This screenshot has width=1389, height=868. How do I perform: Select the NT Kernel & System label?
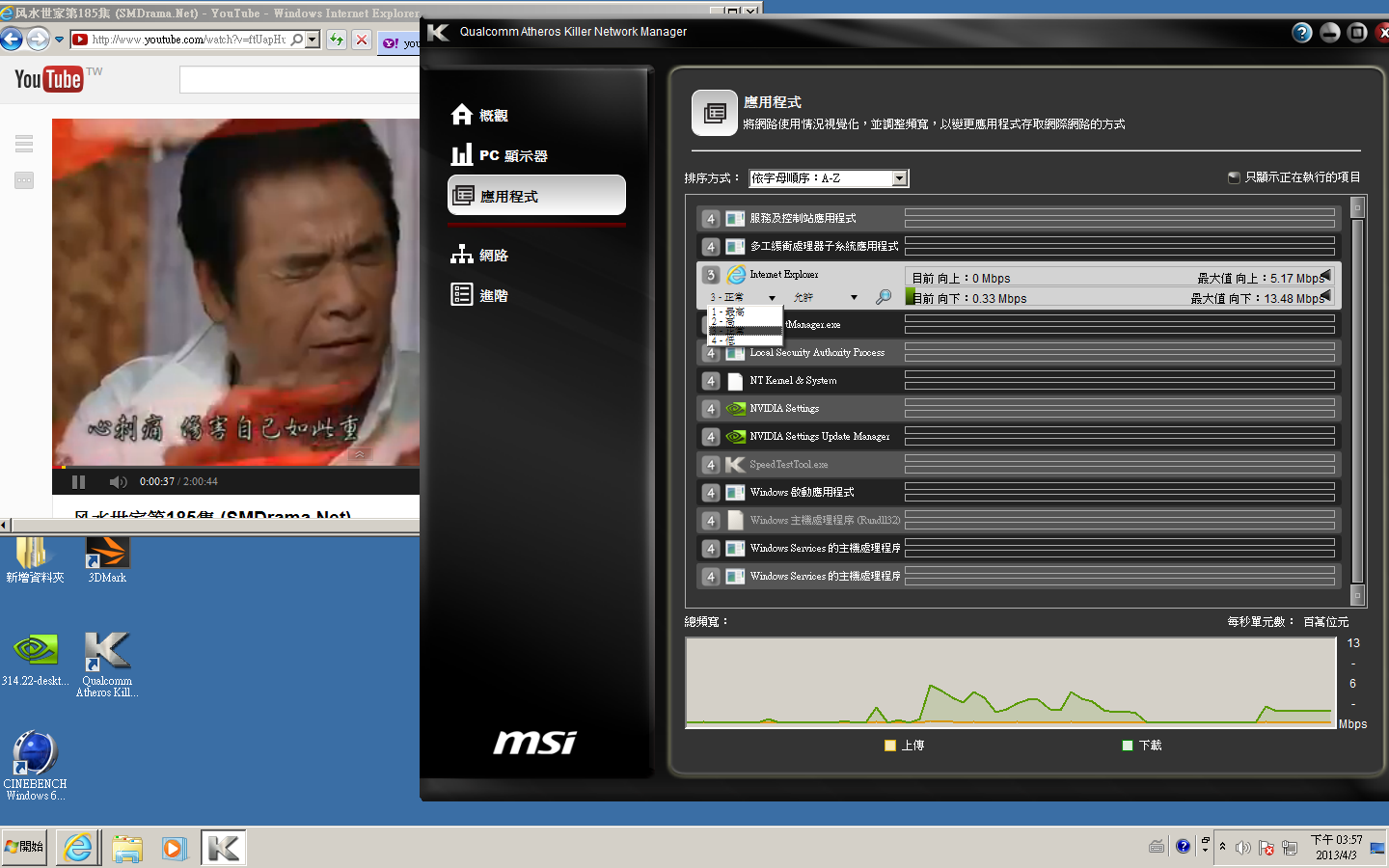tap(793, 381)
